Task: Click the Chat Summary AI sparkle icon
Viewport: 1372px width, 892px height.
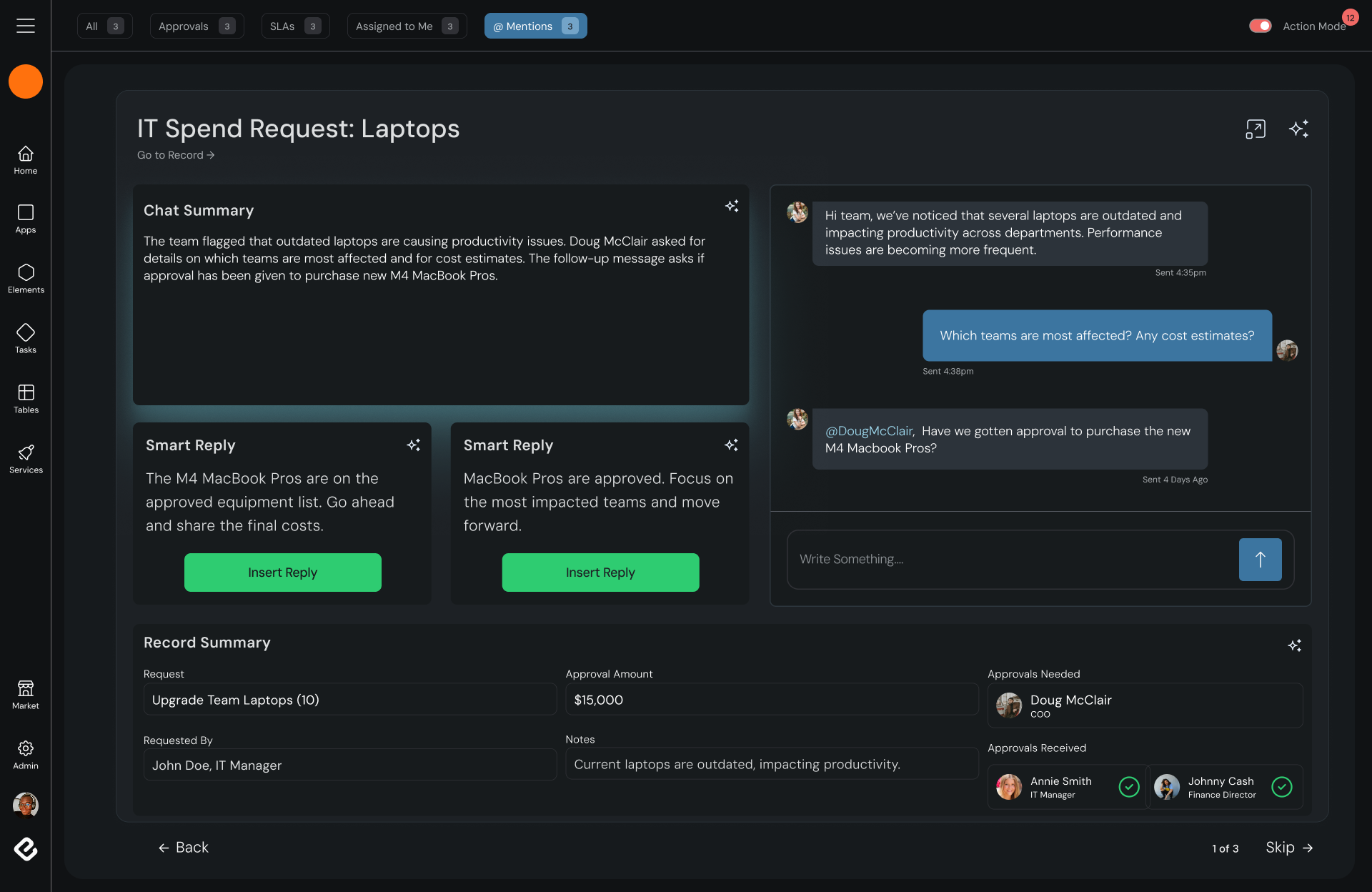Action: (x=732, y=207)
